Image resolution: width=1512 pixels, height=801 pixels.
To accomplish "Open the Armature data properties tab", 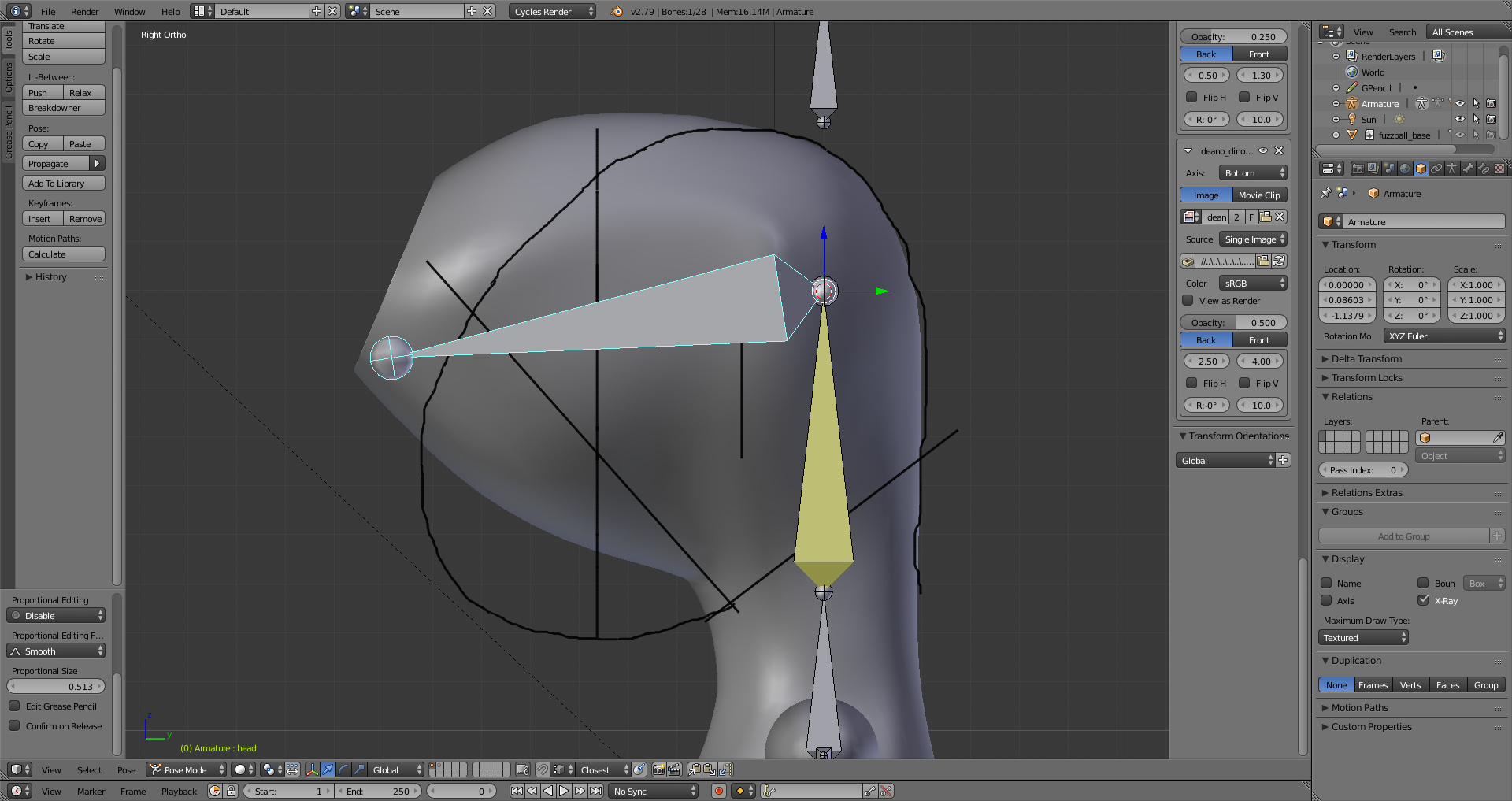I will tap(1452, 169).
